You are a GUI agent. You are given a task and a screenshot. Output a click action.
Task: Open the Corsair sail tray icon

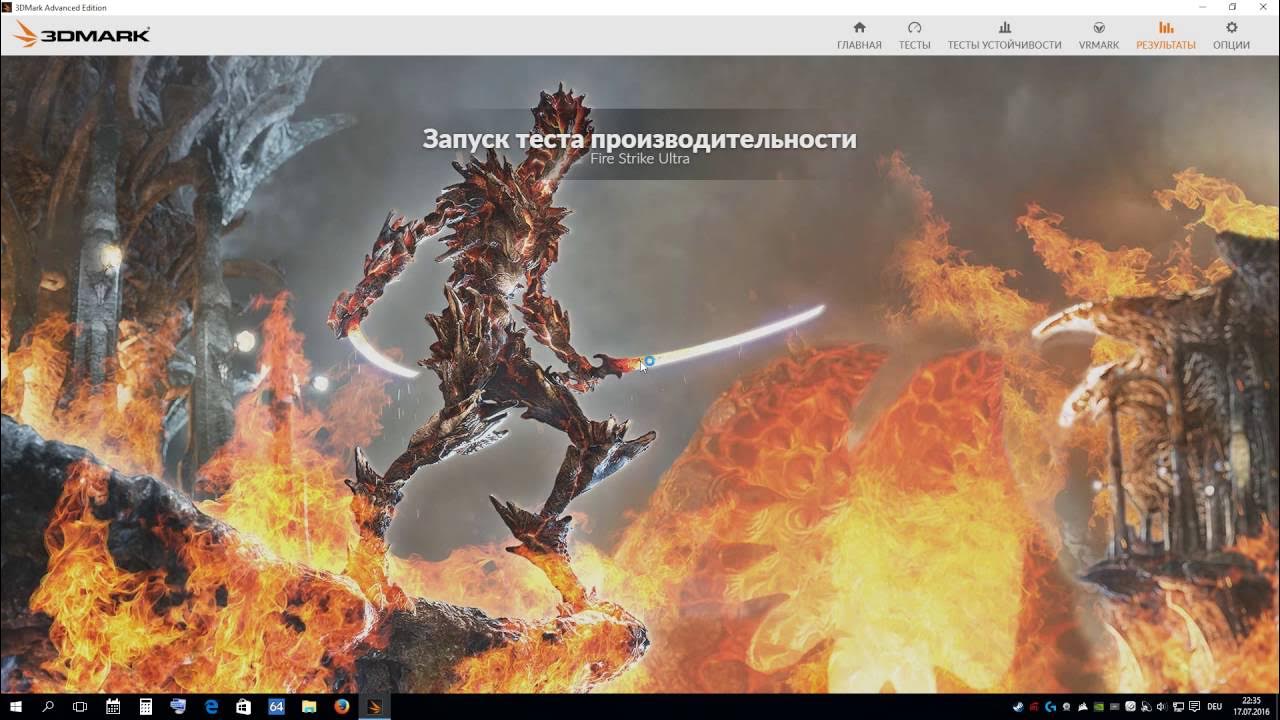1083,706
